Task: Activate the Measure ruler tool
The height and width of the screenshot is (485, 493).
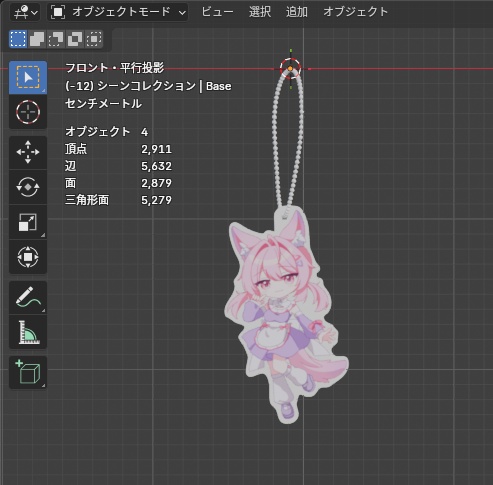Action: (28, 332)
